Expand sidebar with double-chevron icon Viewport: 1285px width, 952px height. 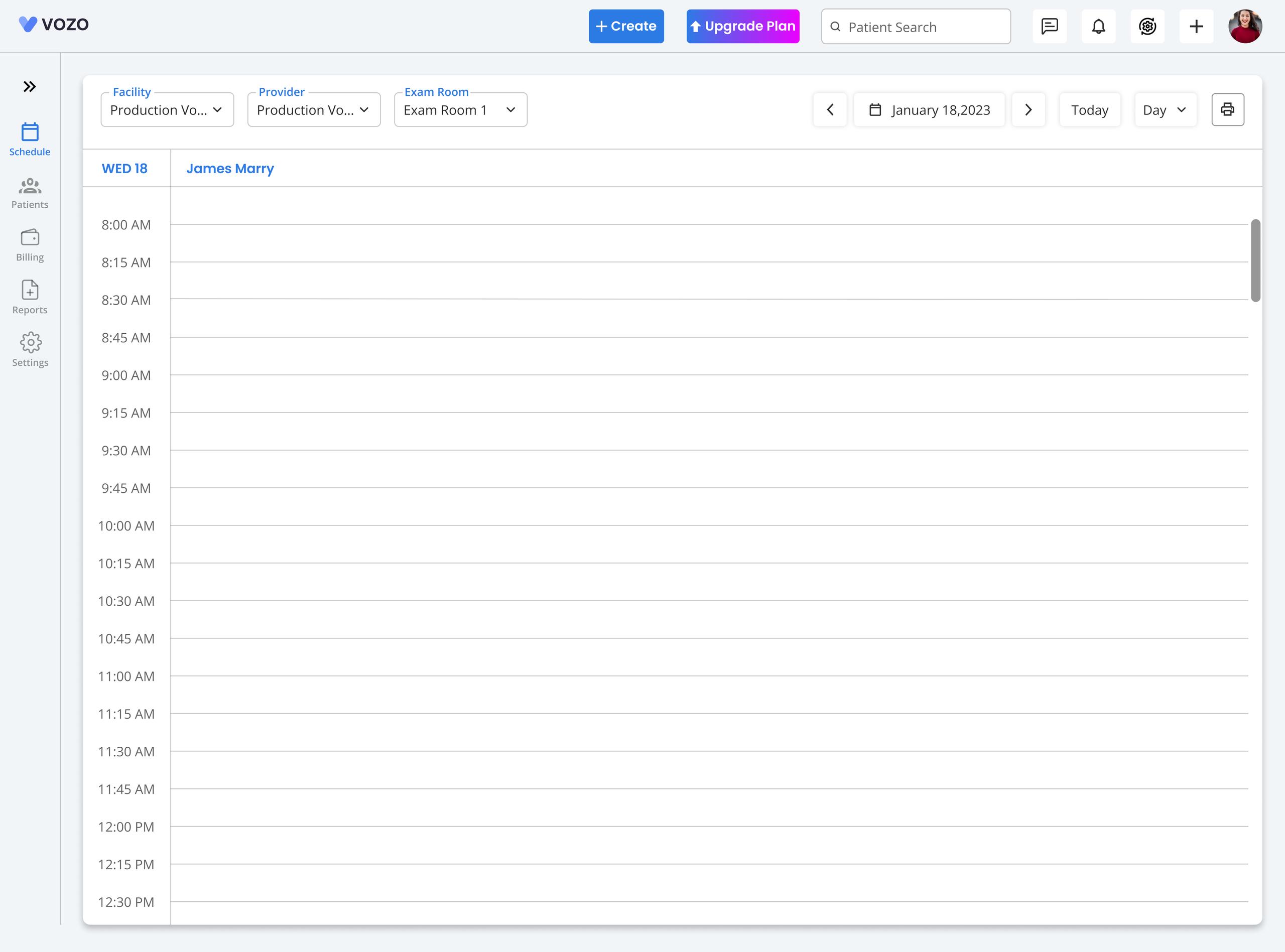[30, 86]
